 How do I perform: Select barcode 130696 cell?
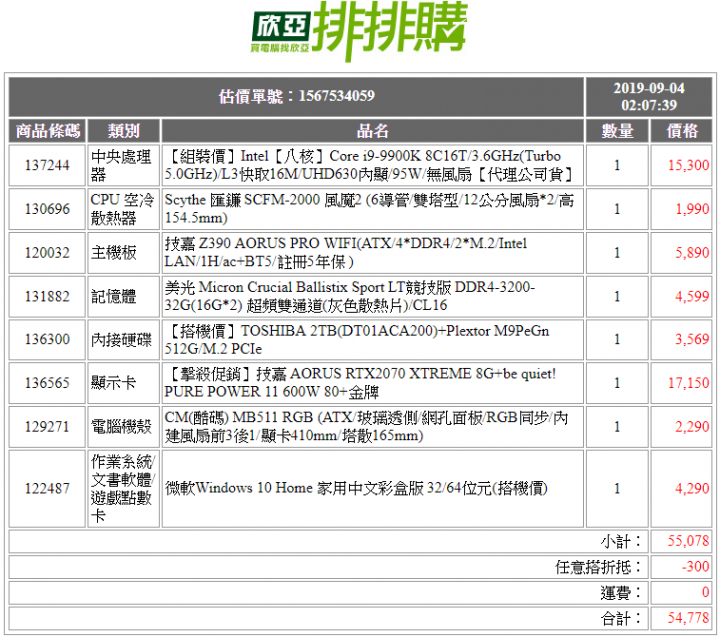click(x=47, y=209)
